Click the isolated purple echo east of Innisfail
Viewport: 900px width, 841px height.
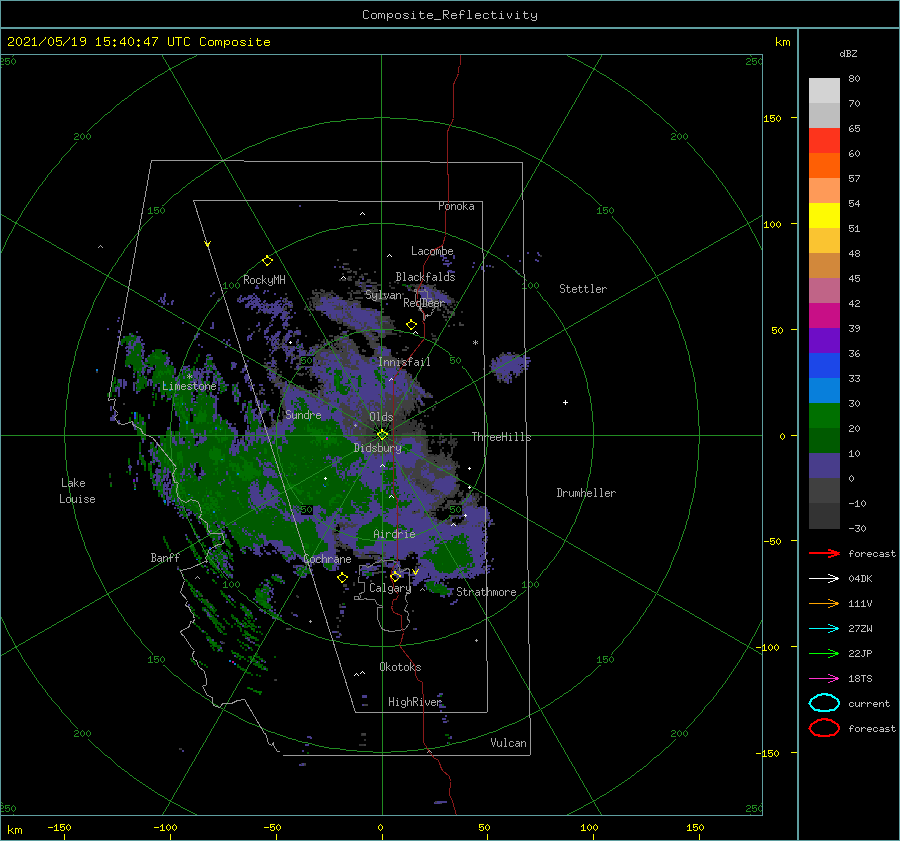(x=509, y=366)
